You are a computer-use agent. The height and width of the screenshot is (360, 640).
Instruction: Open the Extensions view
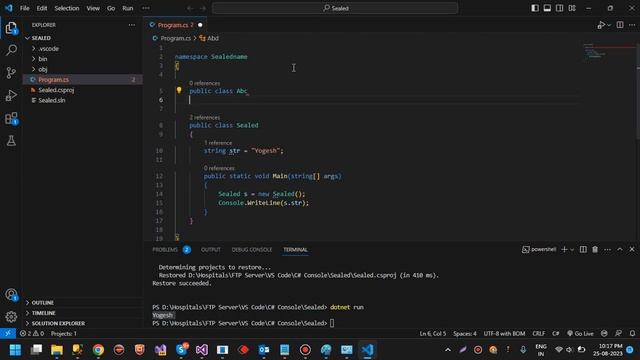click(x=11, y=119)
